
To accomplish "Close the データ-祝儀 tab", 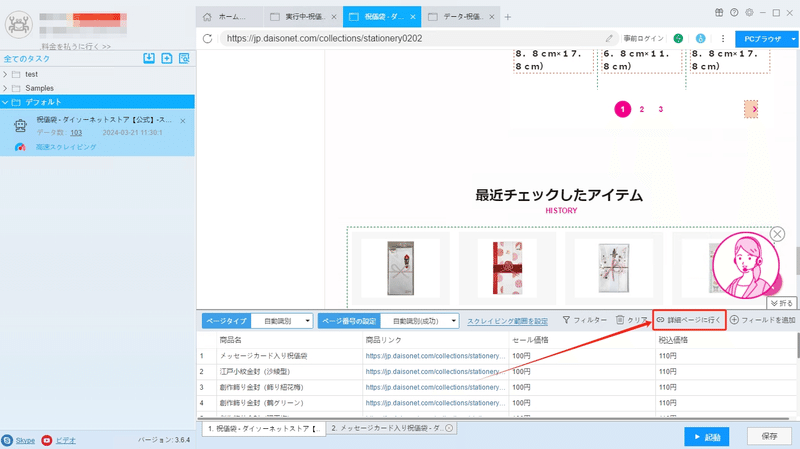I will pyautogui.click(x=491, y=17).
